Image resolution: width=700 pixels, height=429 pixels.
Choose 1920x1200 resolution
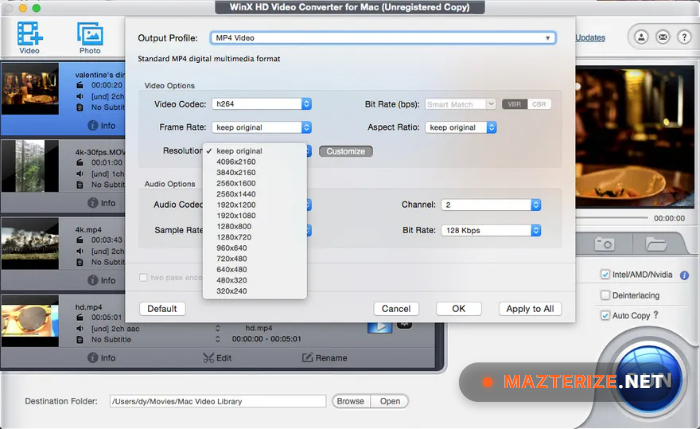pos(254,204)
